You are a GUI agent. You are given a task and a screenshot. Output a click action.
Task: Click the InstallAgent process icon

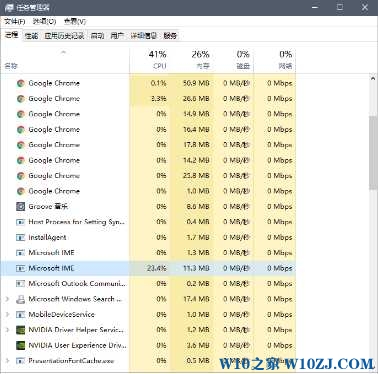21,237
